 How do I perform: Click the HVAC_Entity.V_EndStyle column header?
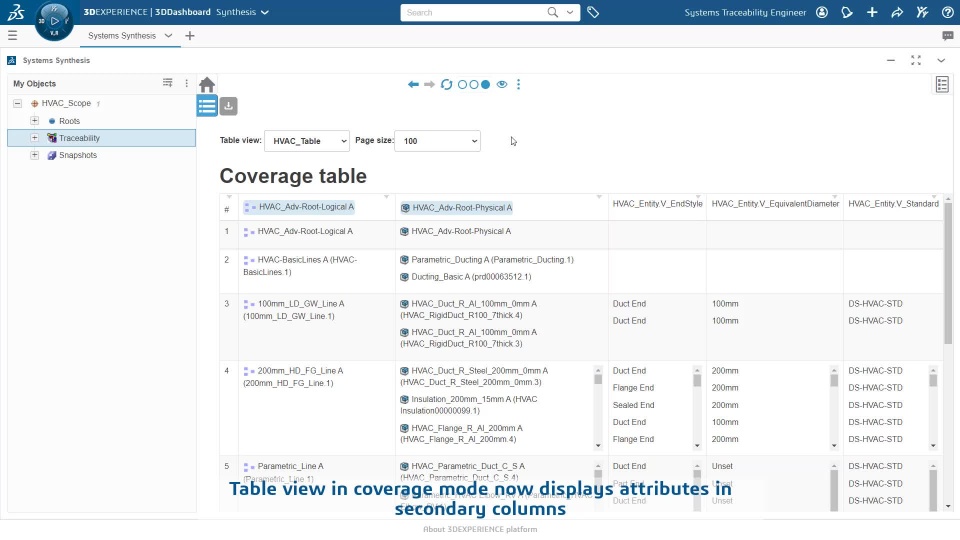pyautogui.click(x=658, y=204)
